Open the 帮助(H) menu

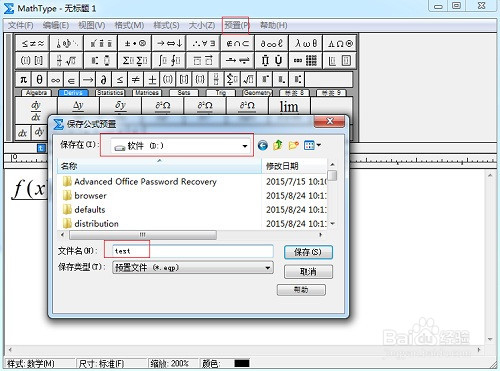point(274,25)
